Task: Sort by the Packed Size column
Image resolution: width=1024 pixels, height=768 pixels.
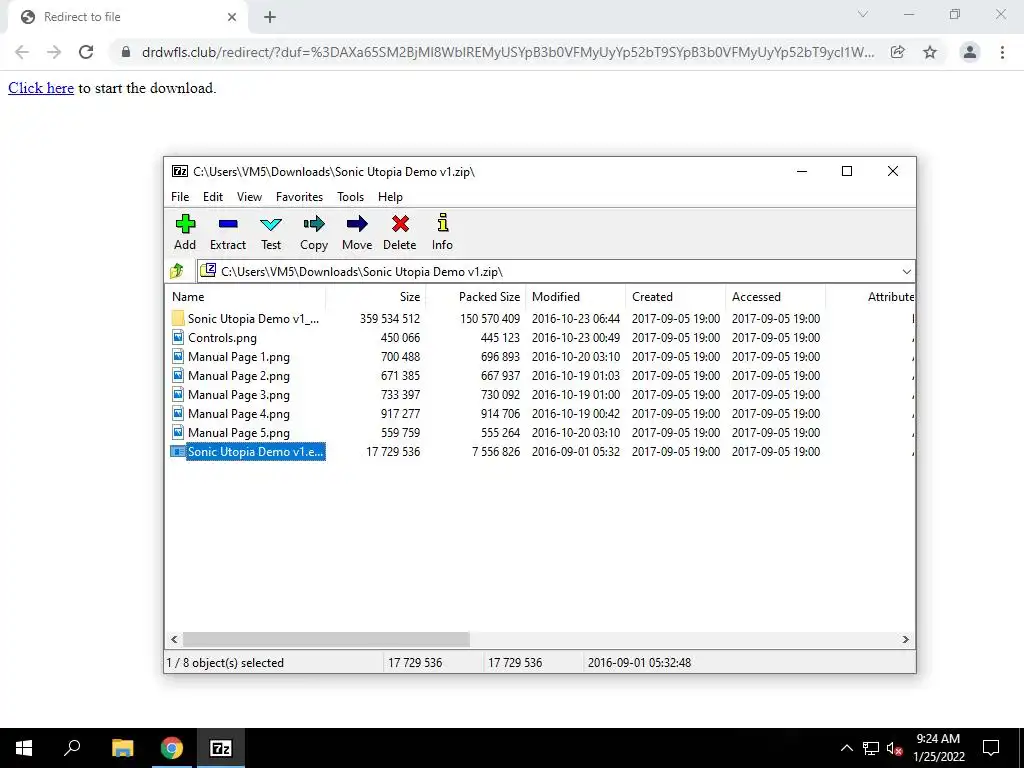Action: 475,296
